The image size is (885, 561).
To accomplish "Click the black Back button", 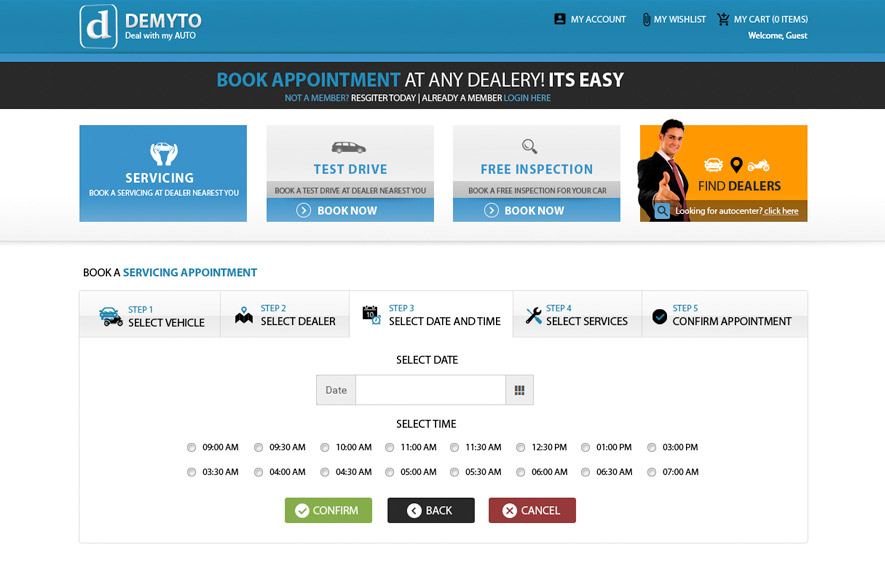I will (430, 511).
